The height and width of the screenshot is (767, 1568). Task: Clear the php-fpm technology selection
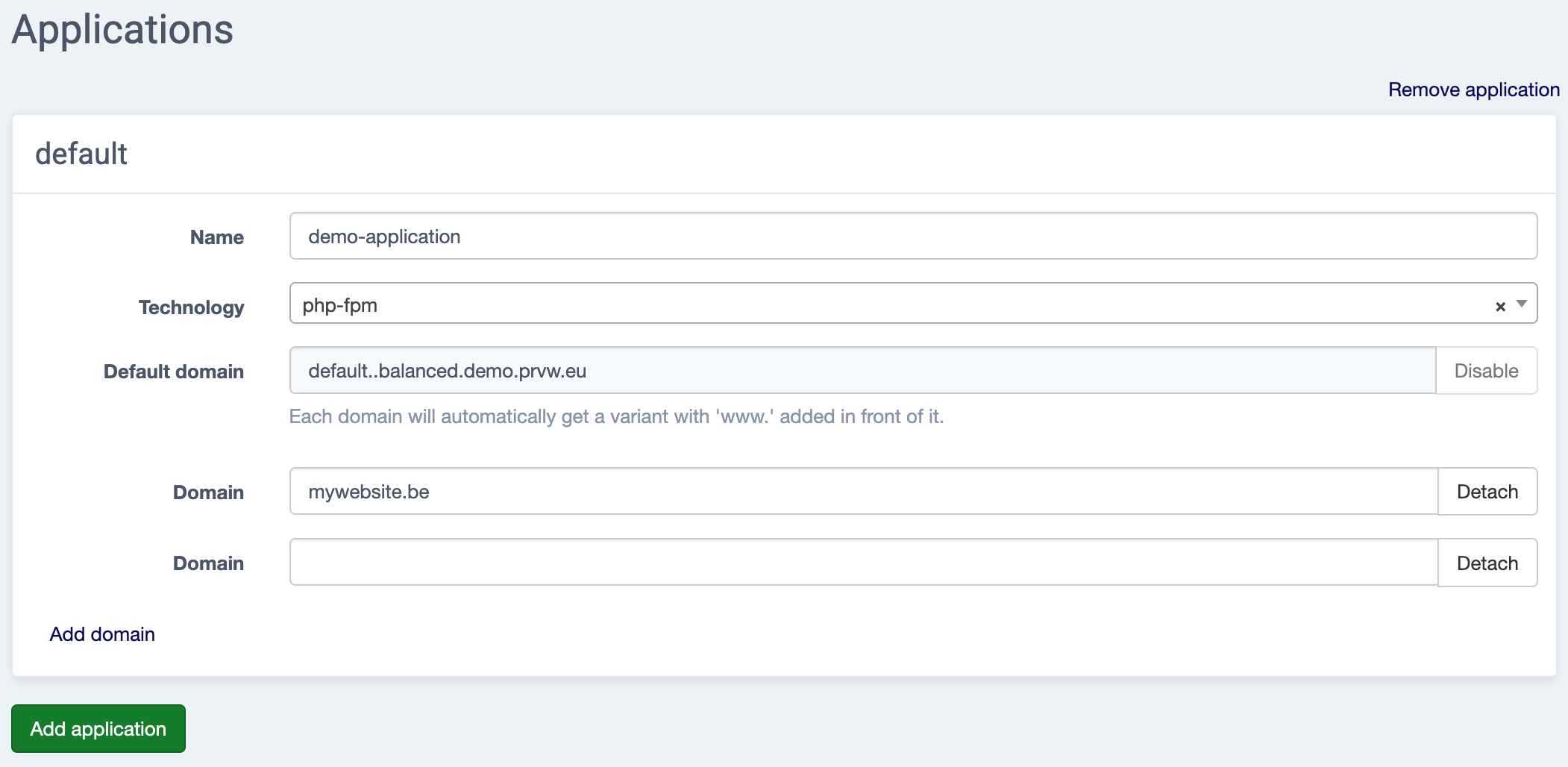click(1500, 307)
